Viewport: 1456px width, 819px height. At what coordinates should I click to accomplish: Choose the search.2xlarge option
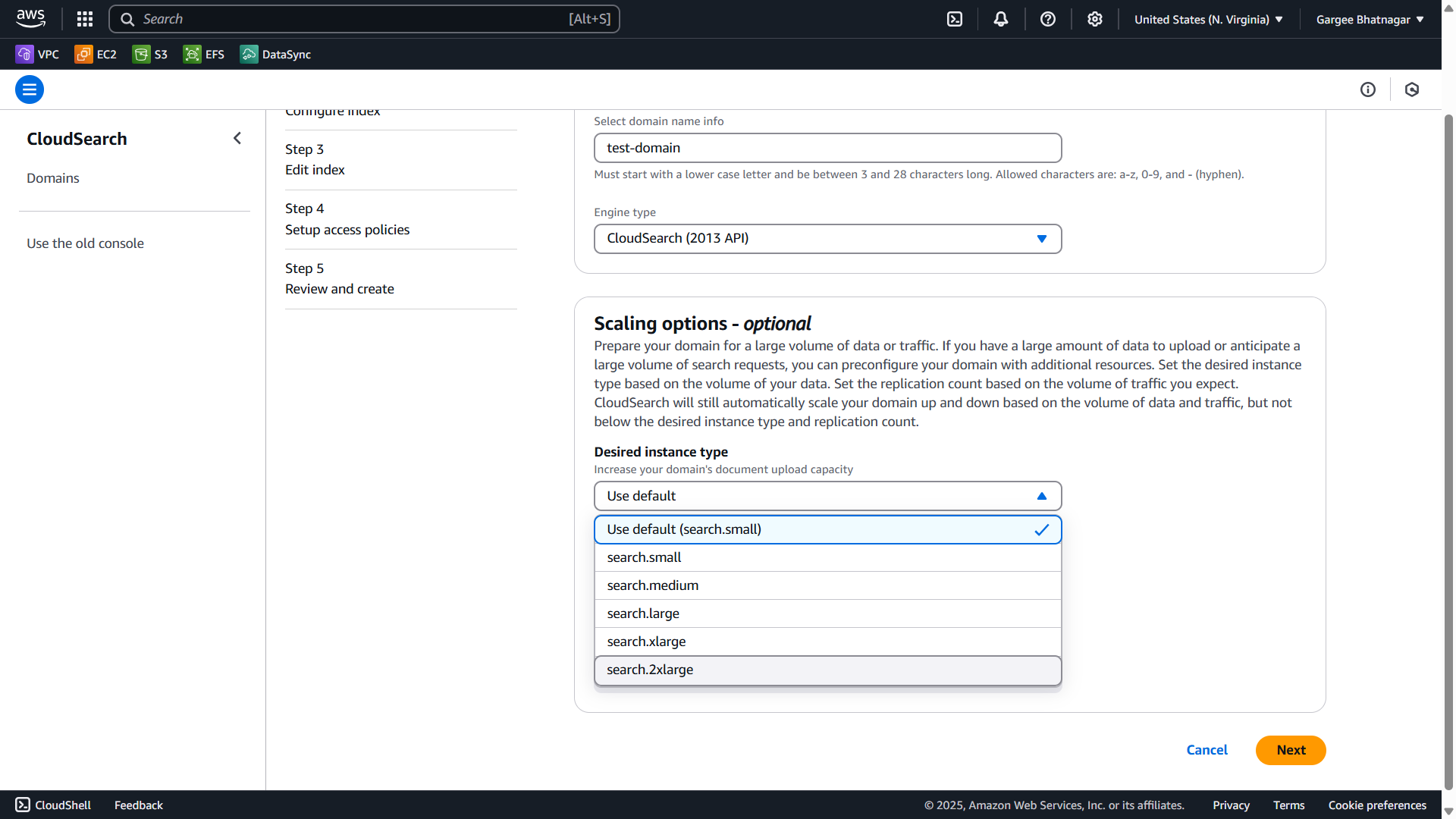pyautogui.click(x=827, y=670)
